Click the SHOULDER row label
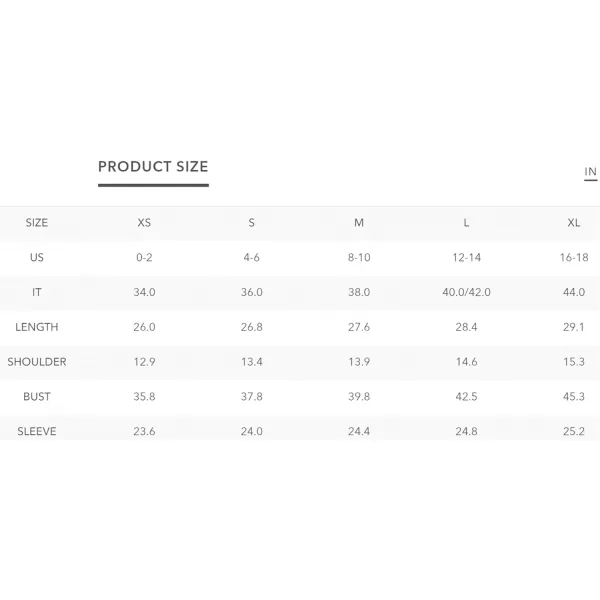600x600 pixels. tap(37, 362)
